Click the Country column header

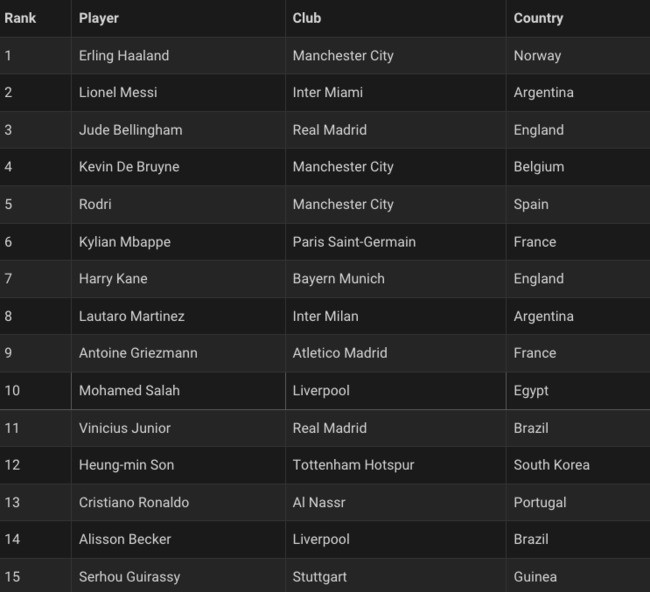pos(538,18)
